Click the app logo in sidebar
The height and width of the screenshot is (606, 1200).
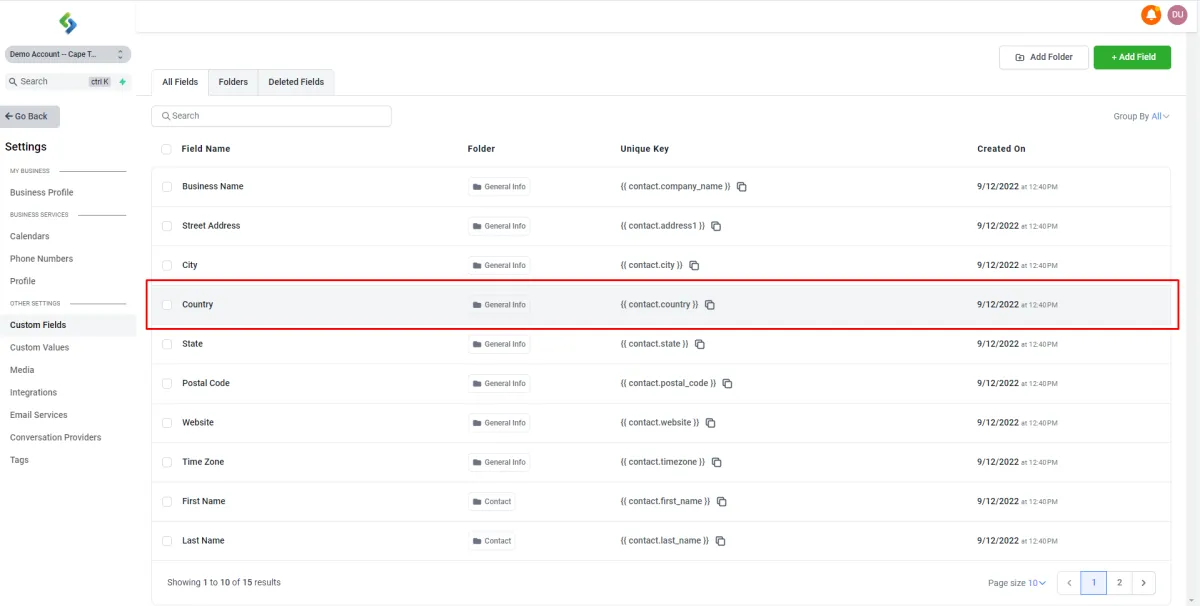pyautogui.click(x=67, y=23)
